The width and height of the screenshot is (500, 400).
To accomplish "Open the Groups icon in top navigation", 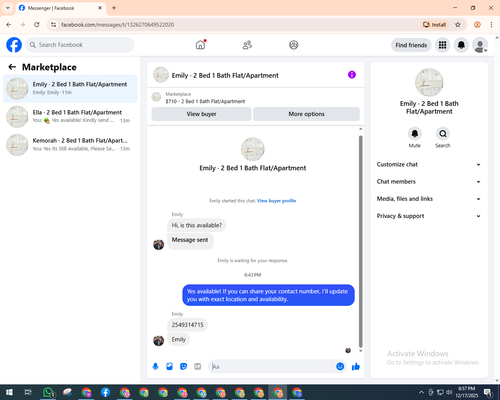I will point(294,45).
